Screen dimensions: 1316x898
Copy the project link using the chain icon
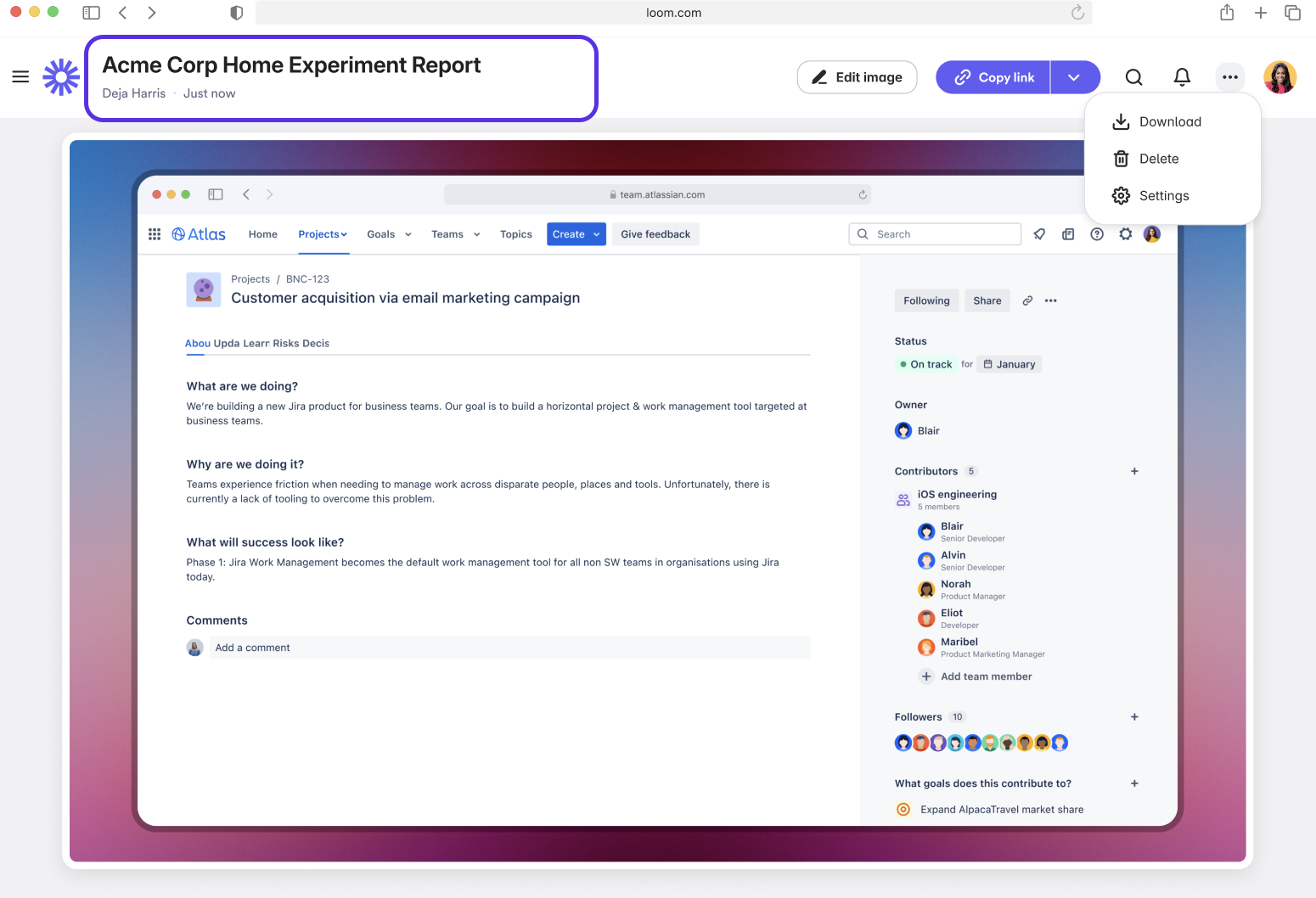click(x=1027, y=300)
